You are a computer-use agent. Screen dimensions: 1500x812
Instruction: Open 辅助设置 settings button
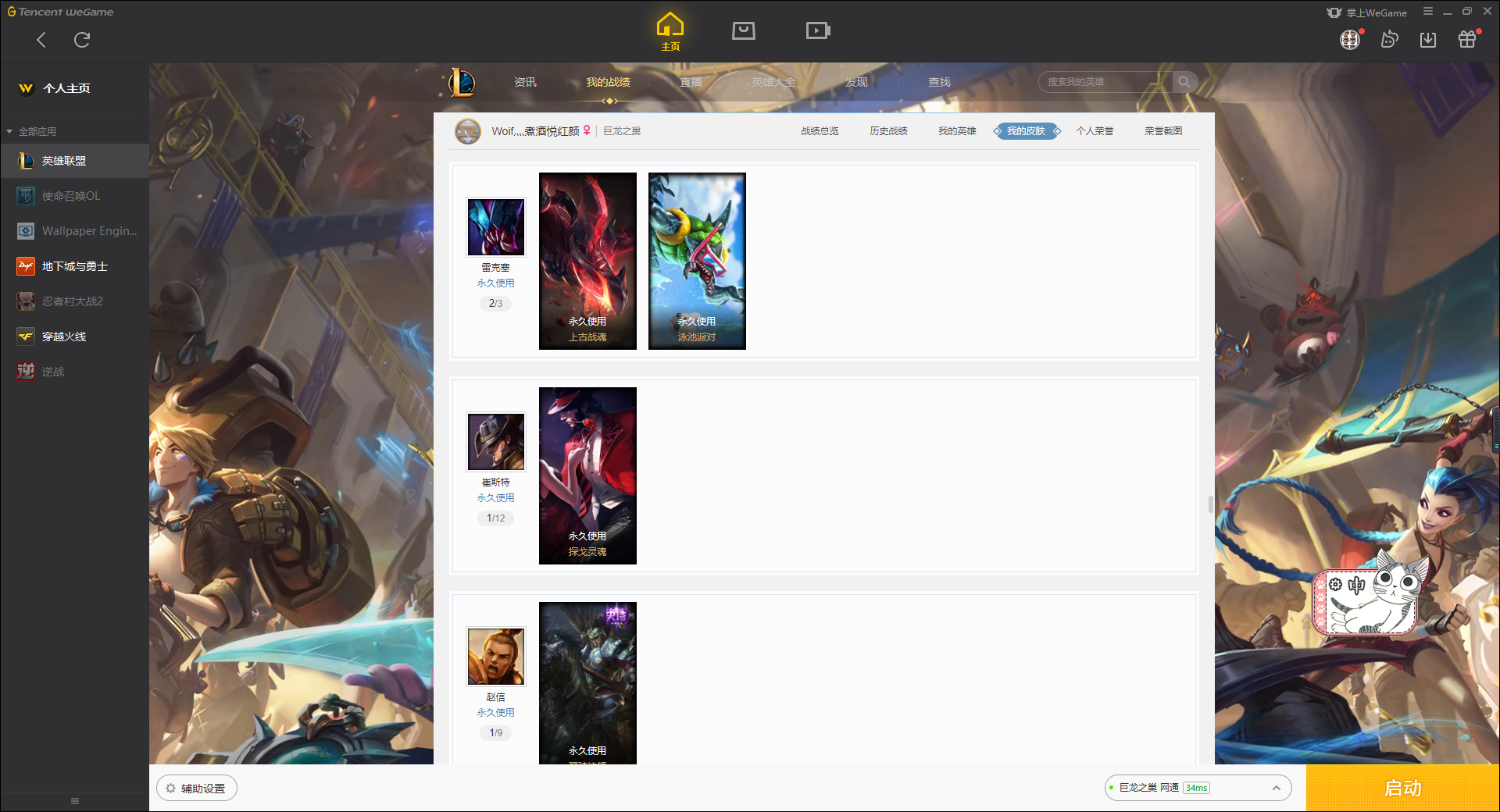click(197, 789)
